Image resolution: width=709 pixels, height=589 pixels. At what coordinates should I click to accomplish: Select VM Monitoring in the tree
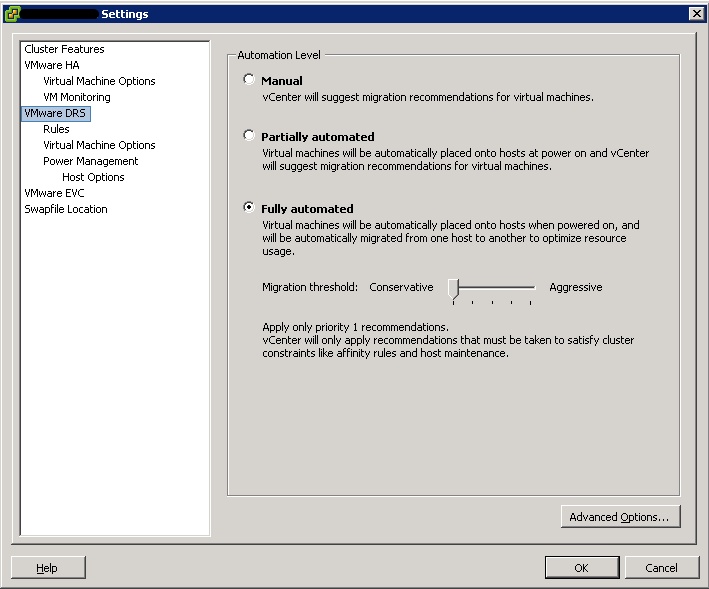tap(76, 97)
